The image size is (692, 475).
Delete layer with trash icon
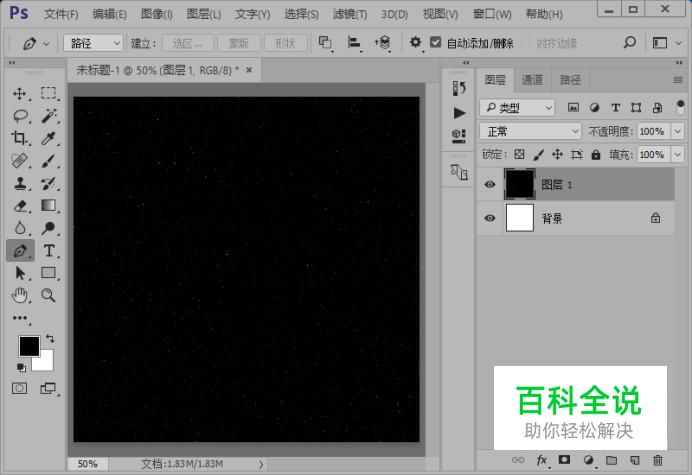(658, 460)
